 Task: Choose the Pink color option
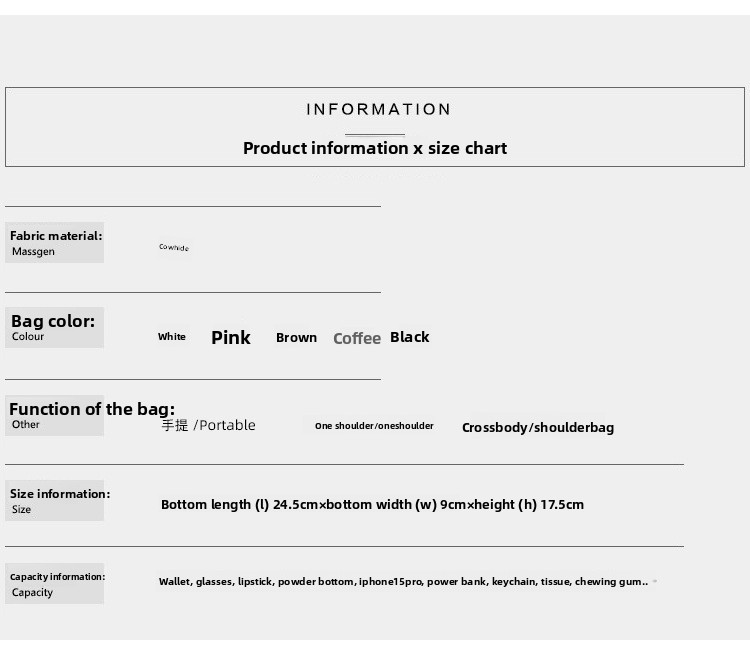[x=231, y=338]
